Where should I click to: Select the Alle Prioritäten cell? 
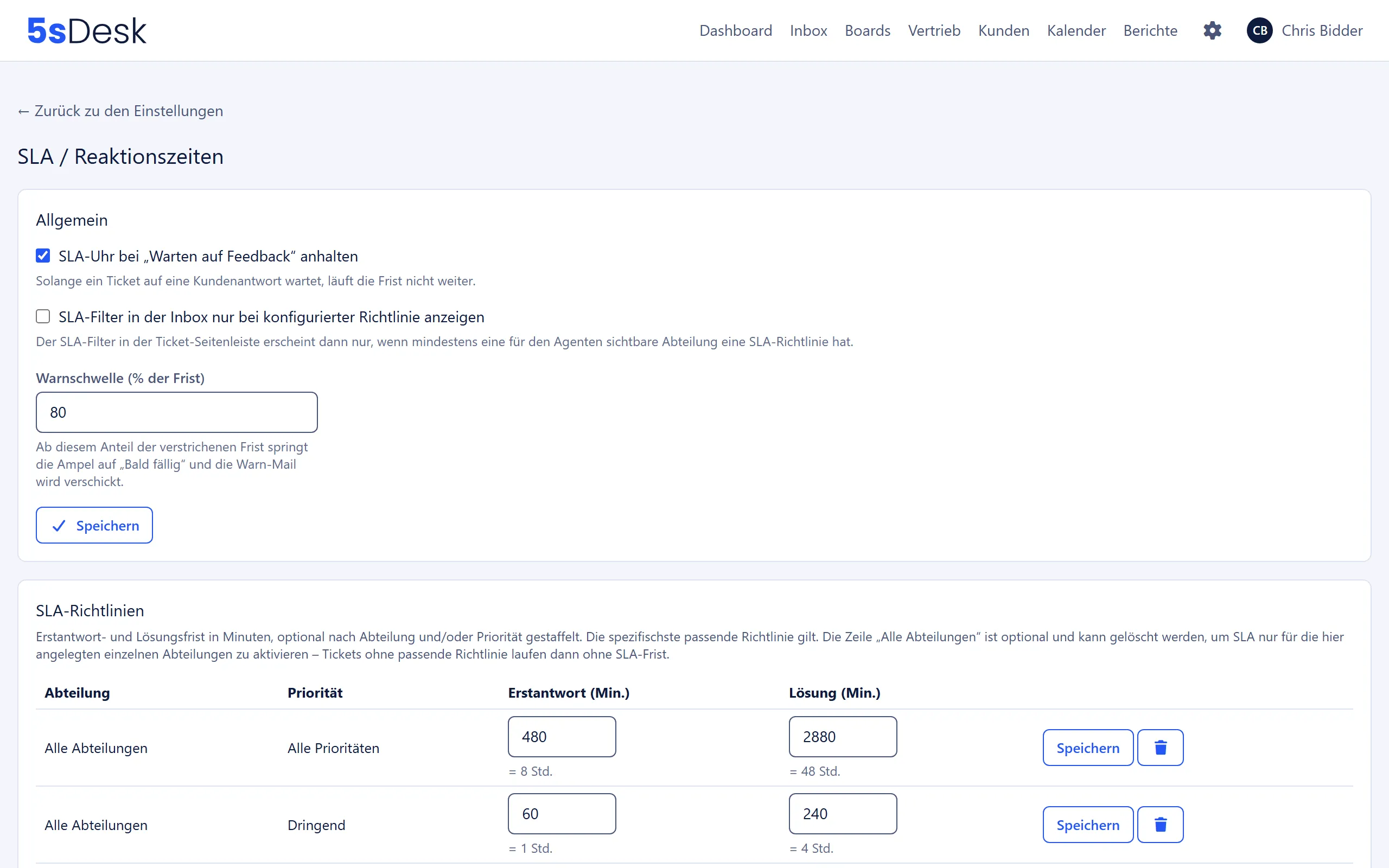[333, 748]
